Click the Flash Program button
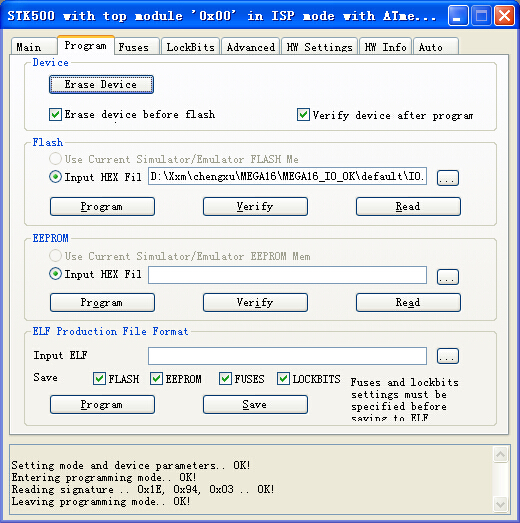This screenshot has width=520, height=523. point(102,206)
